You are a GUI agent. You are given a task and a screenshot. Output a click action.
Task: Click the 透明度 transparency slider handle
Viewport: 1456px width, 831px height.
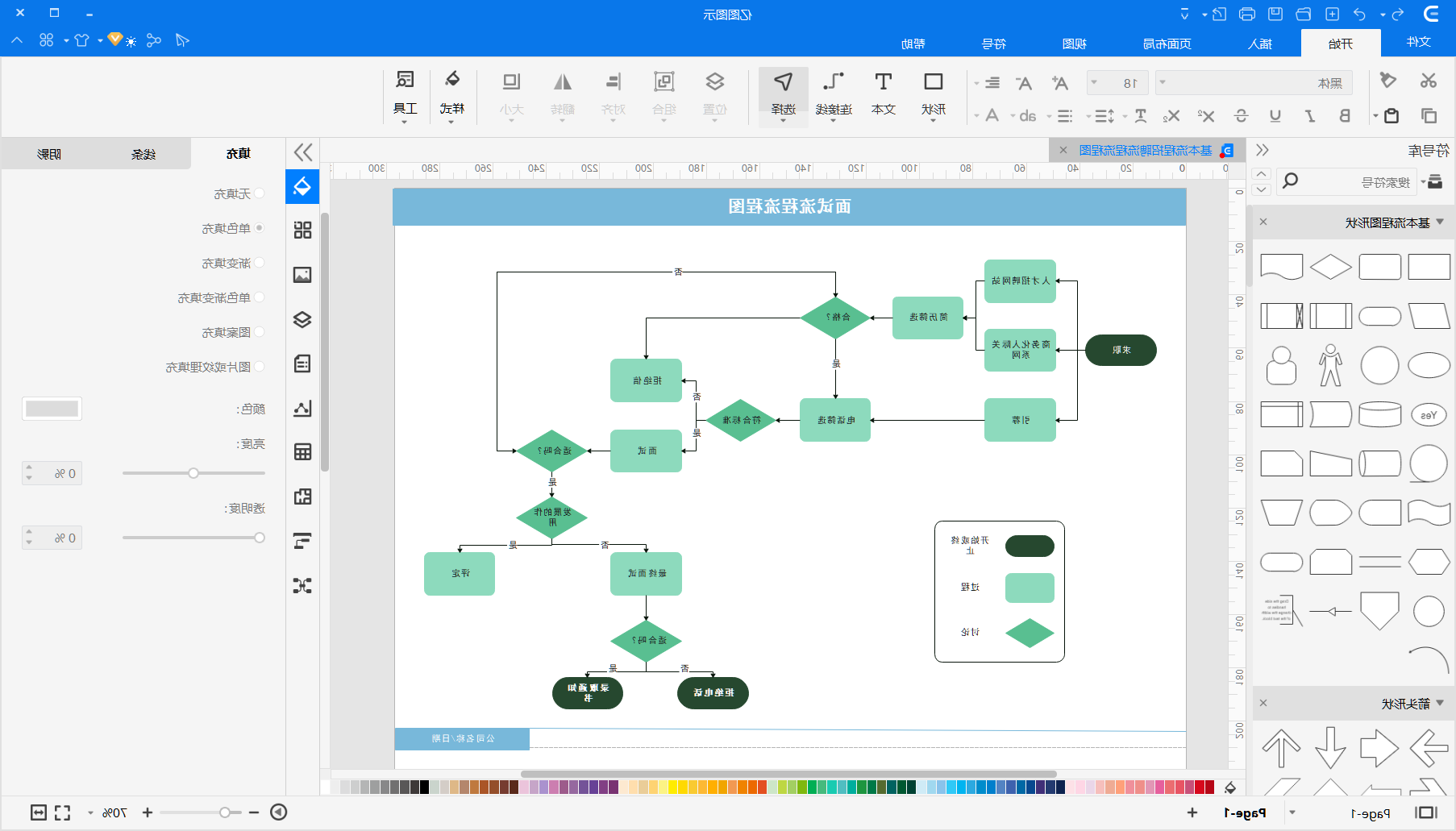(x=260, y=538)
